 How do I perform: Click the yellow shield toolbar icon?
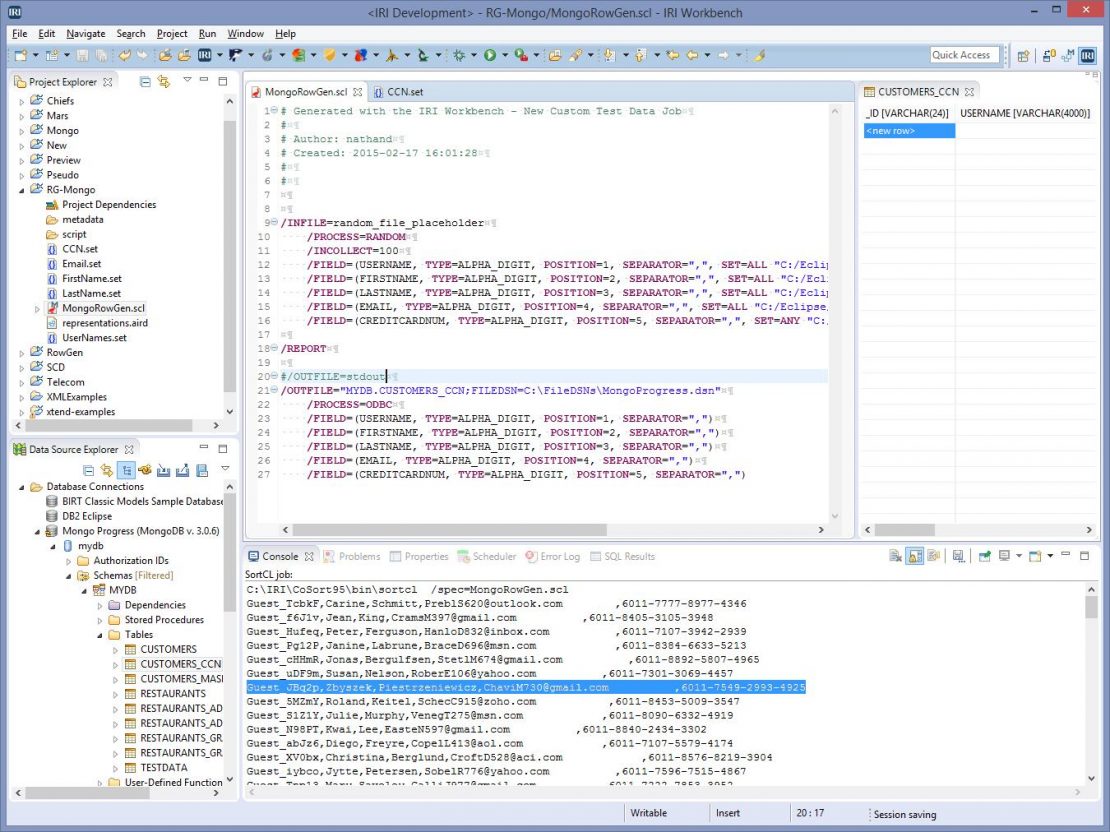coord(329,55)
